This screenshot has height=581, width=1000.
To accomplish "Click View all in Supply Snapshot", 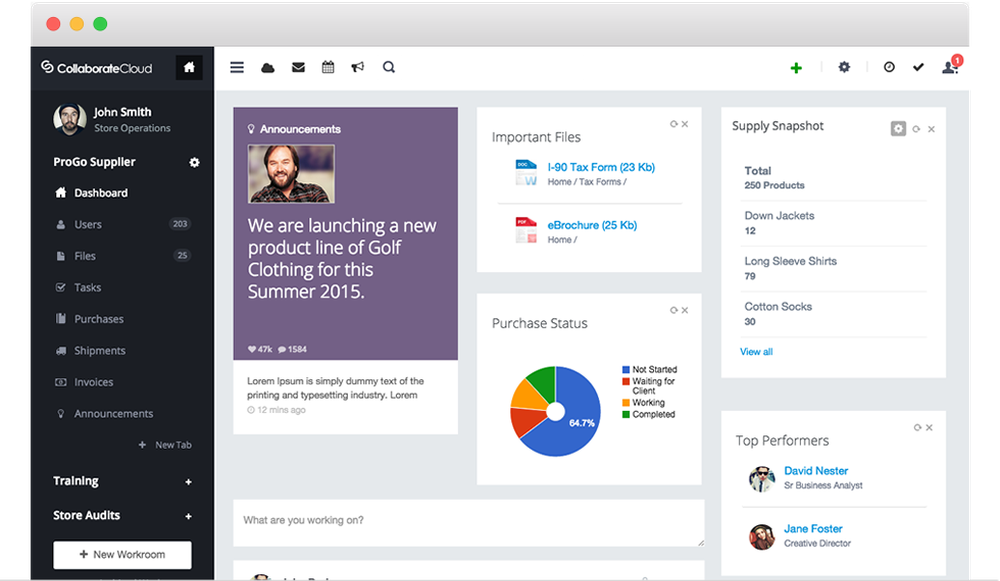I will (x=756, y=351).
